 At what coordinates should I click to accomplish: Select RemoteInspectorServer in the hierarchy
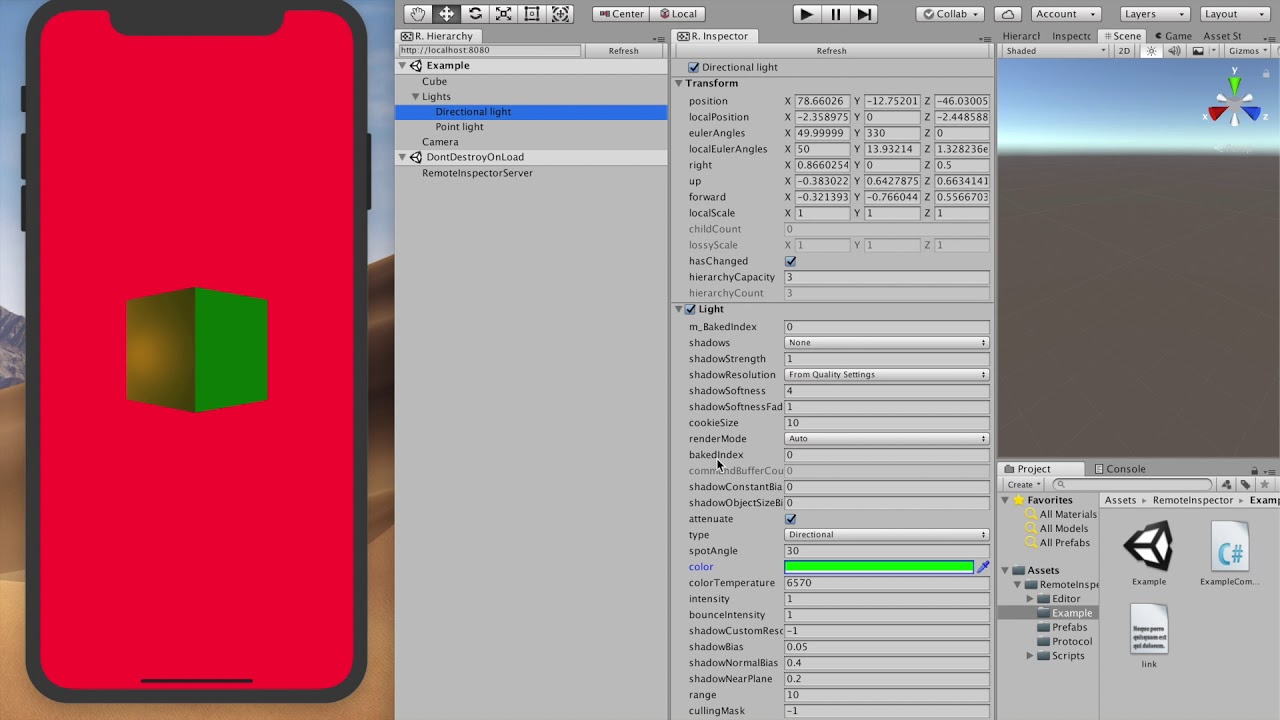(477, 173)
